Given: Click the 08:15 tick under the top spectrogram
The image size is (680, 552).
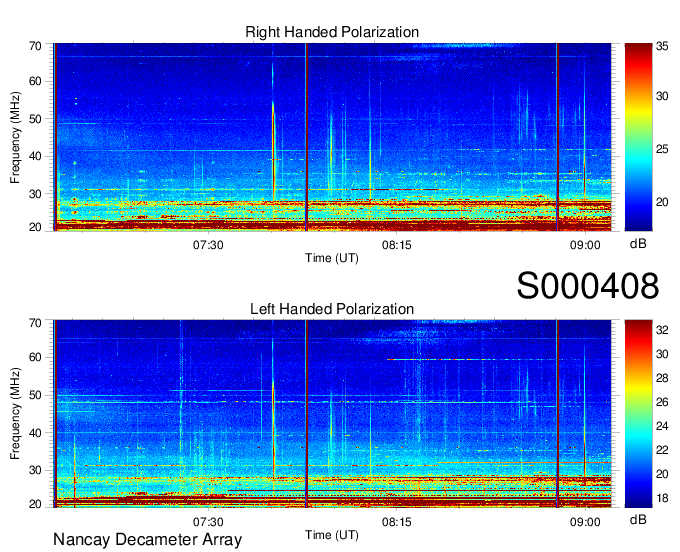Looking at the screenshot, I should (x=396, y=245).
